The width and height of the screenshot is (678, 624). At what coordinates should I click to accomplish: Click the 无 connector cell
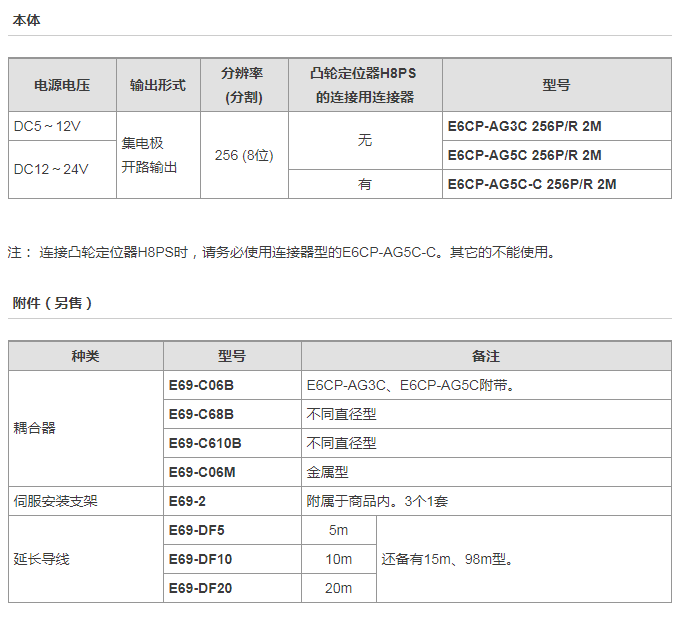[365, 141]
